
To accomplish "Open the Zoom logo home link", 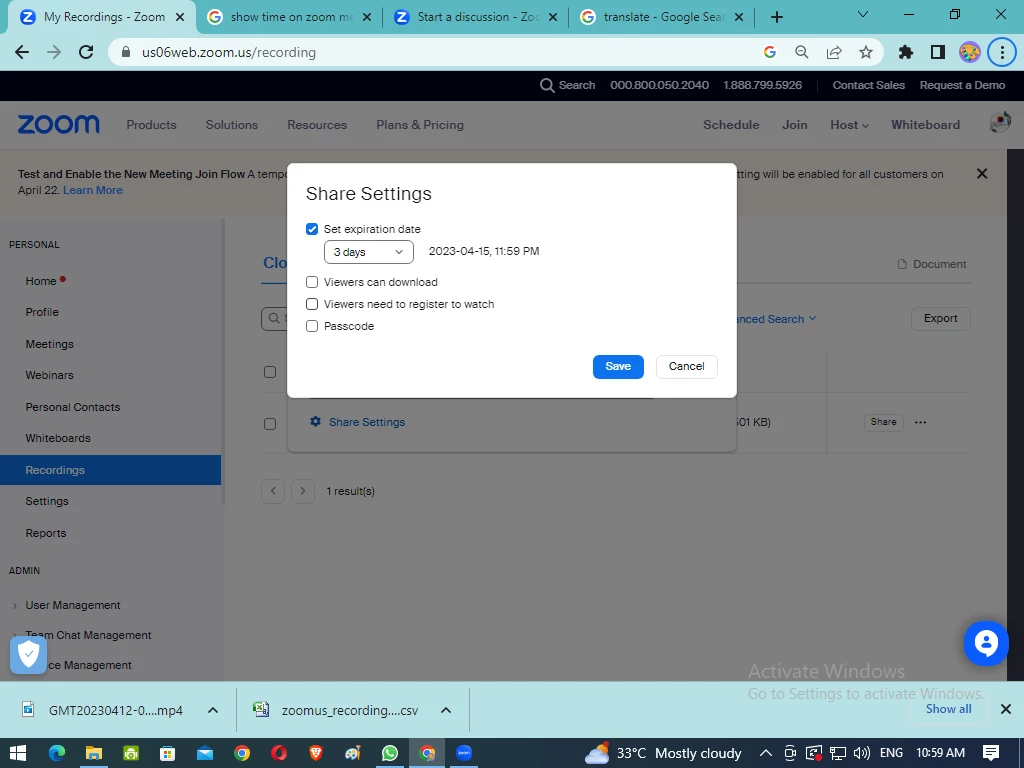I will (59, 124).
